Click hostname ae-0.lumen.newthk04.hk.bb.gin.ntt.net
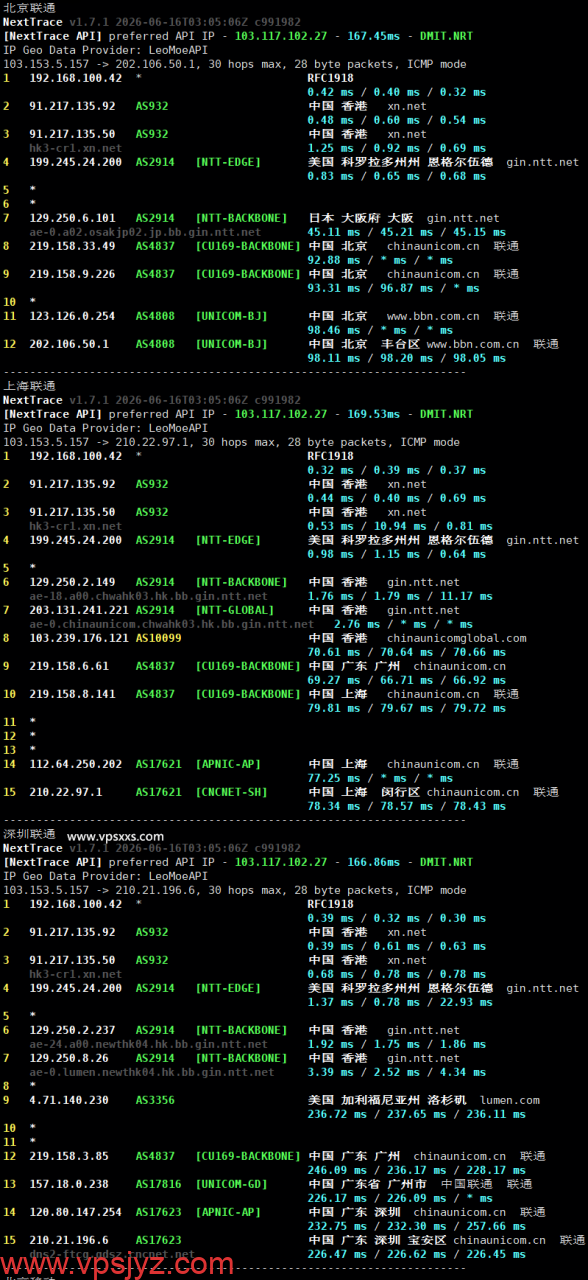 [151, 1072]
